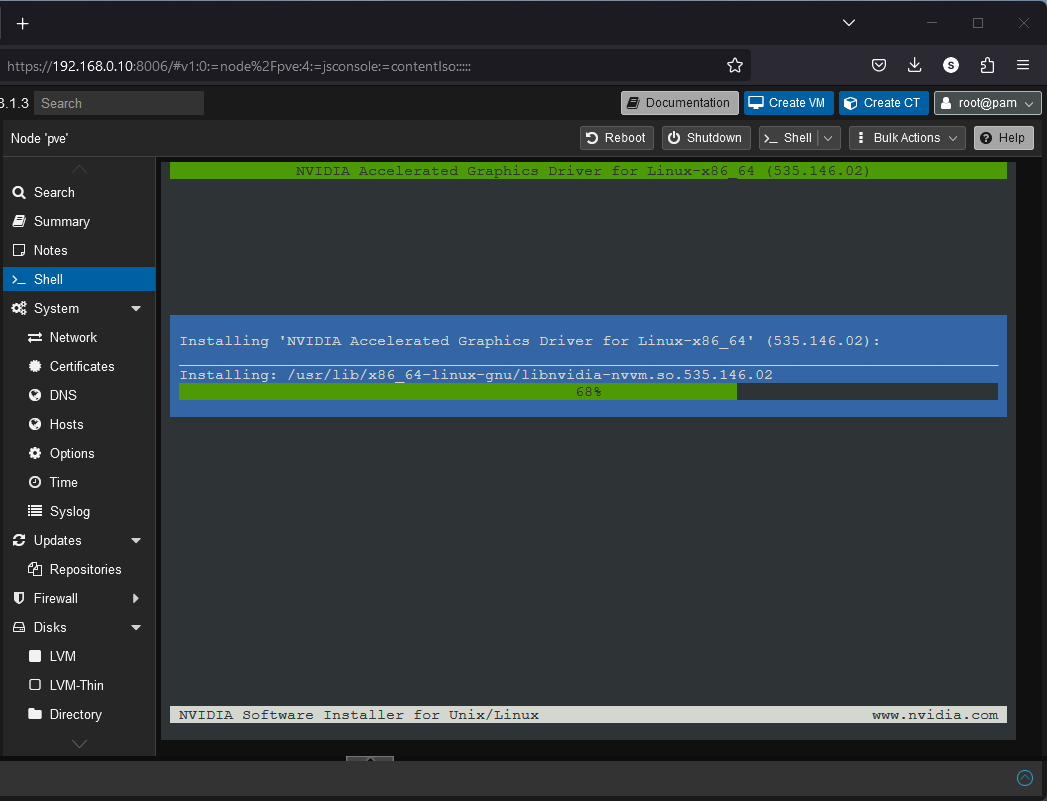Collapse the System section arrow

pyautogui.click(x=136, y=308)
